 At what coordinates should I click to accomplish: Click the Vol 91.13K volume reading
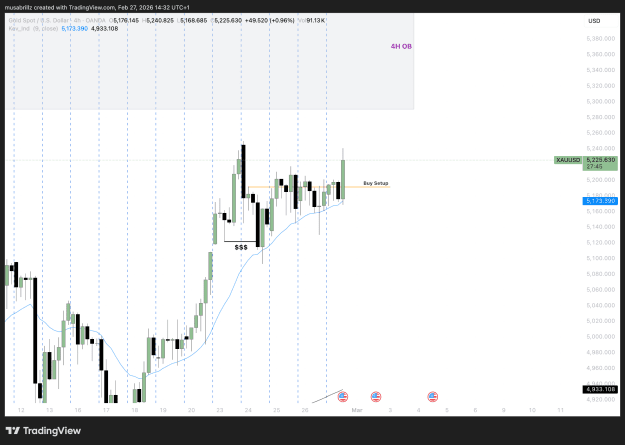click(311, 20)
